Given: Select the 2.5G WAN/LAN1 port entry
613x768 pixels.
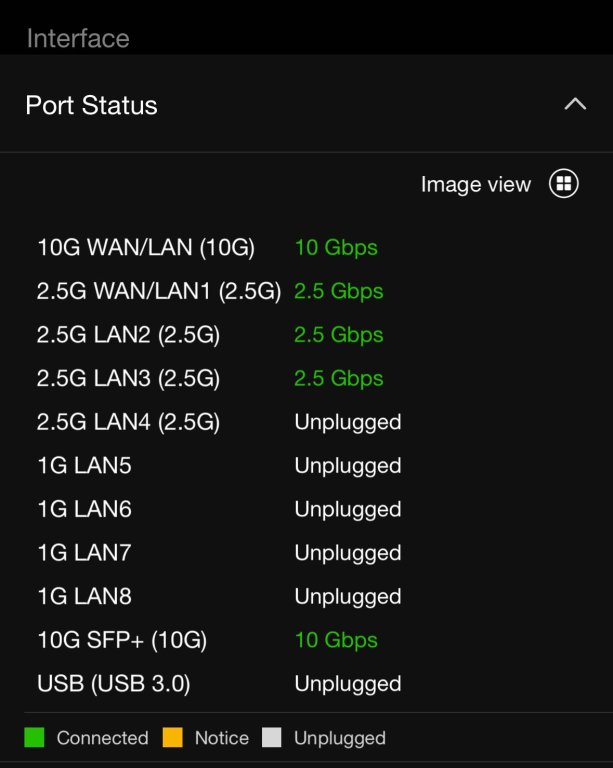Looking at the screenshot, I should click(x=159, y=291).
